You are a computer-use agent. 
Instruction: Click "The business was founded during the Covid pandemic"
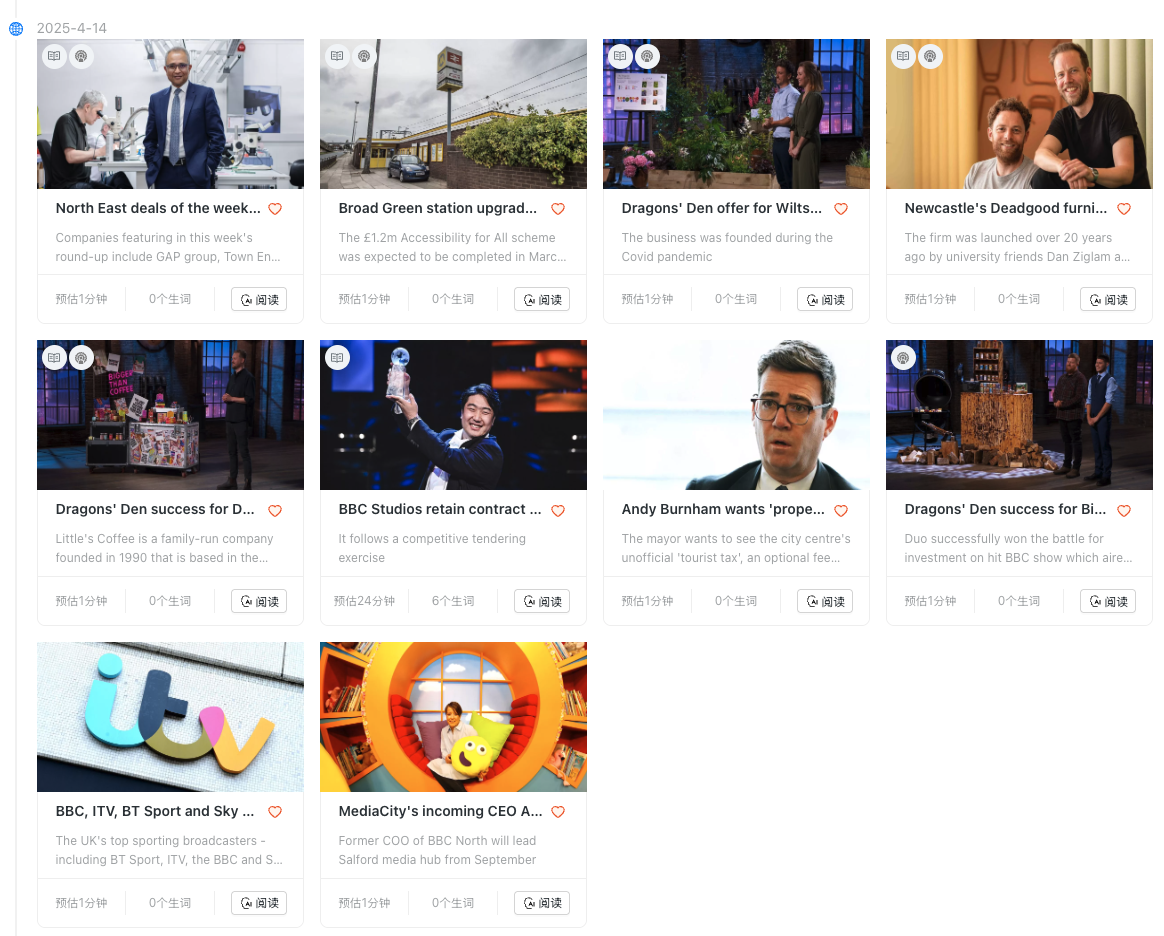click(x=727, y=247)
